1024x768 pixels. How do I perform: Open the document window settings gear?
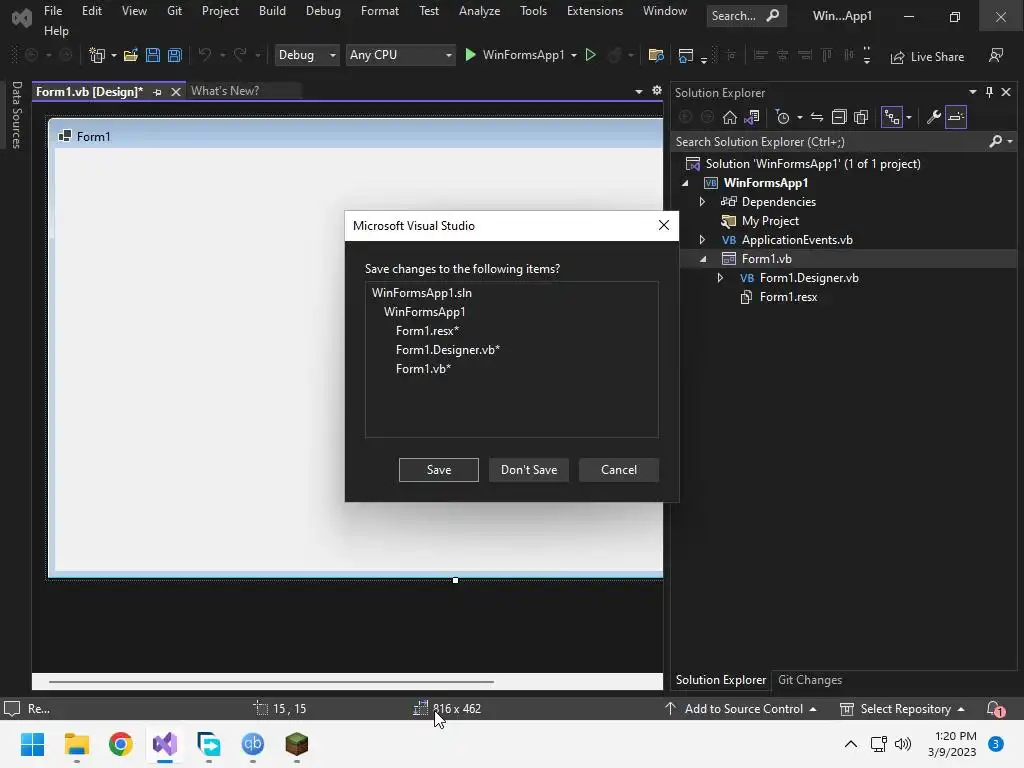click(x=656, y=91)
